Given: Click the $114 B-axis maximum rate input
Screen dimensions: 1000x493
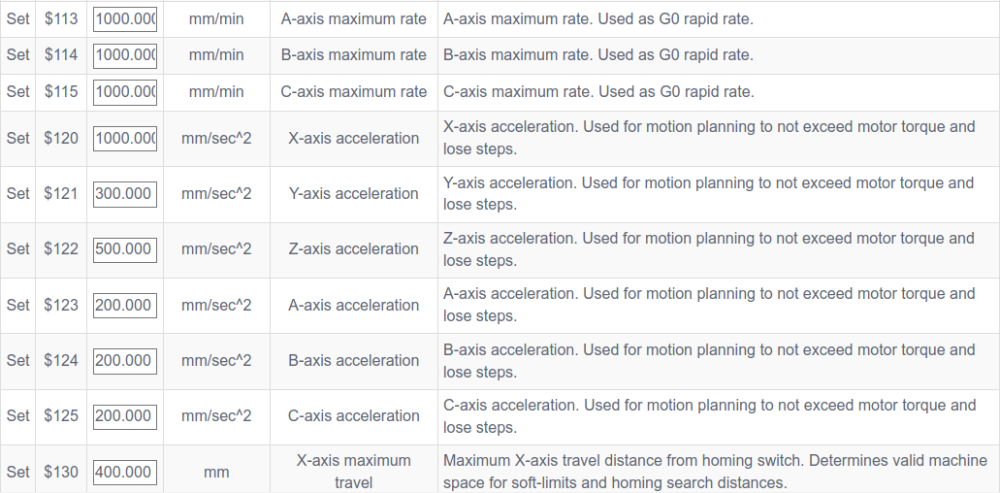Looking at the screenshot, I should pos(125,55).
